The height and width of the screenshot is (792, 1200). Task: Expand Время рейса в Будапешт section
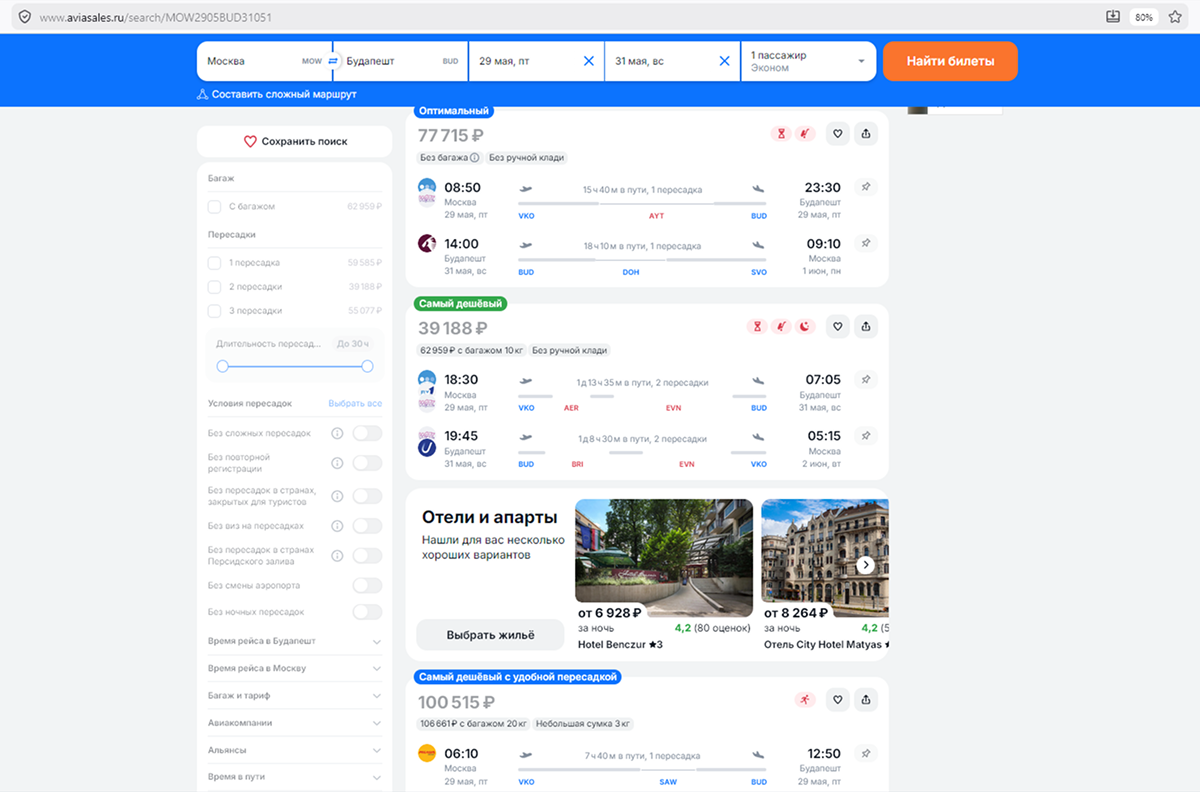click(294, 641)
